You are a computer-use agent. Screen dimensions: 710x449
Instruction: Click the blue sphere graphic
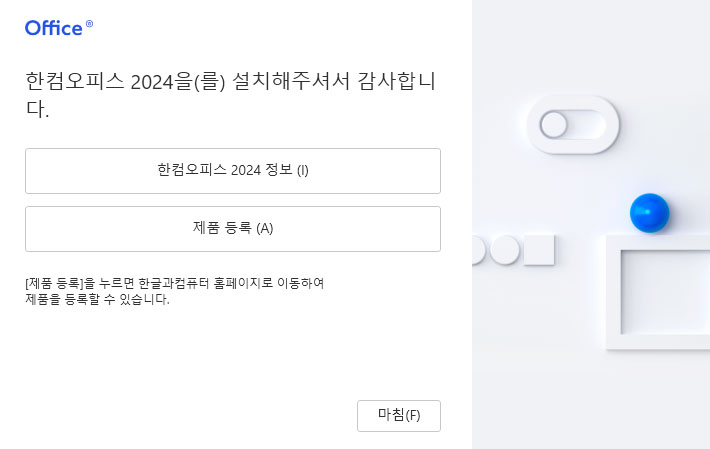[649, 212]
